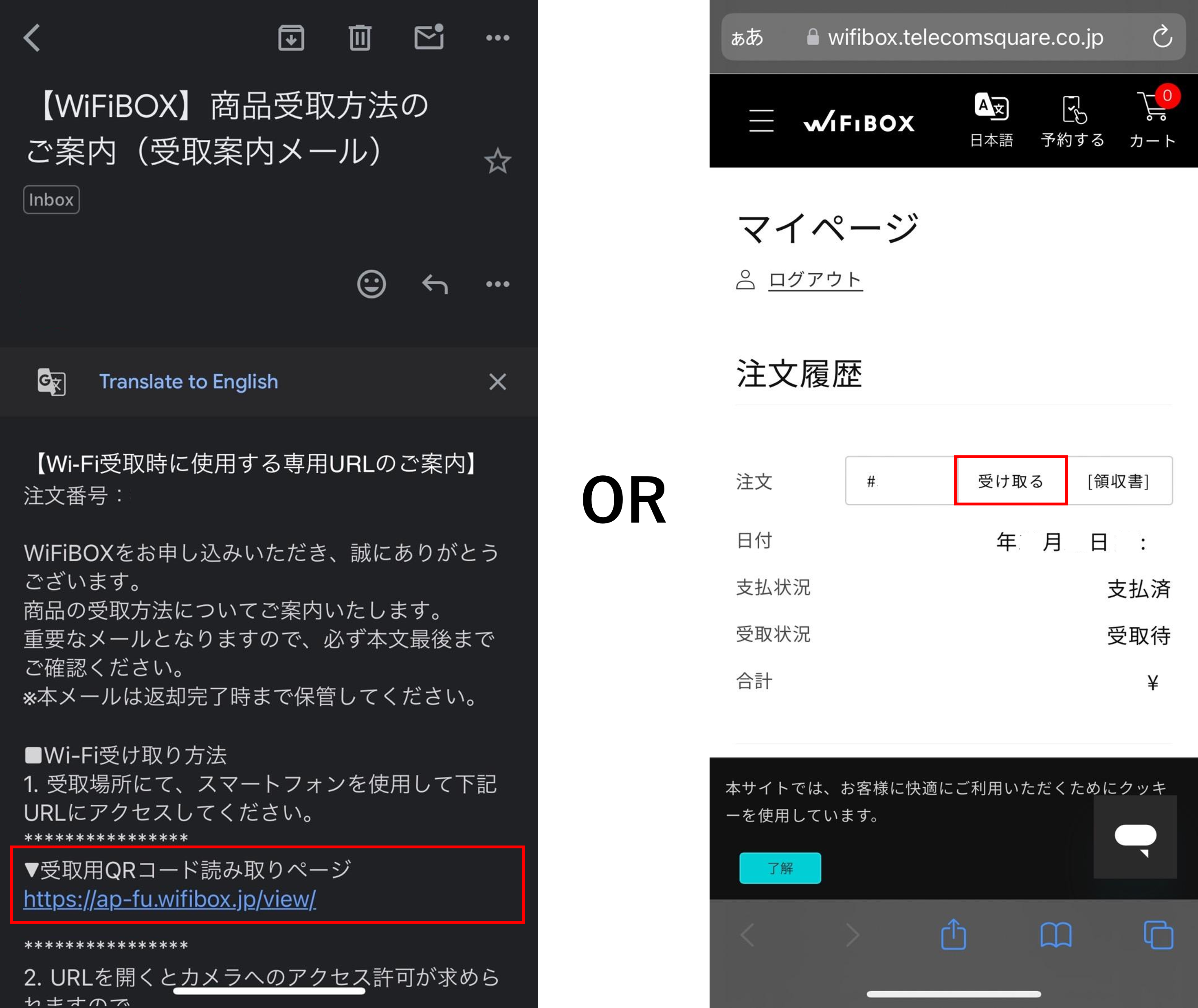Open the top more options menu
This screenshot has height=1008, width=1198.
point(497,38)
